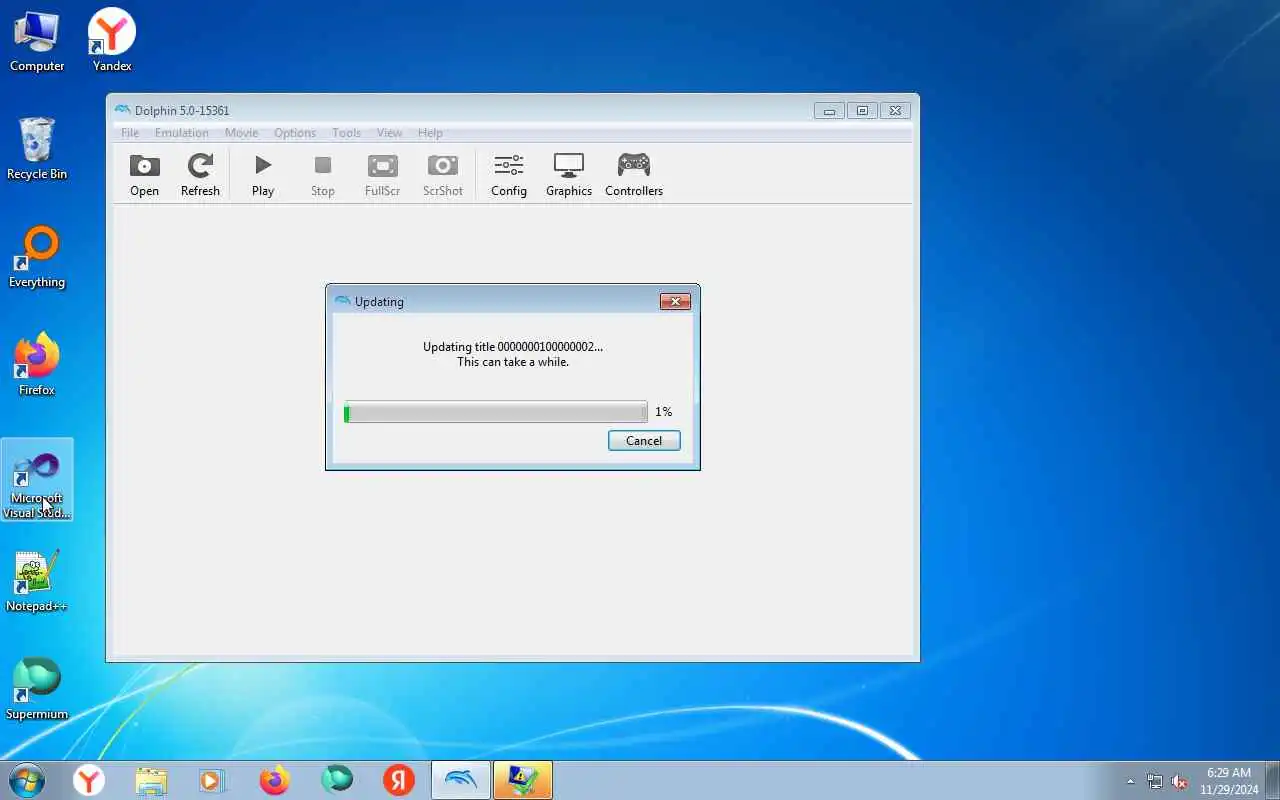The height and width of the screenshot is (800, 1280).
Task: Click the Supermium taskbar icon
Action: tap(337, 780)
